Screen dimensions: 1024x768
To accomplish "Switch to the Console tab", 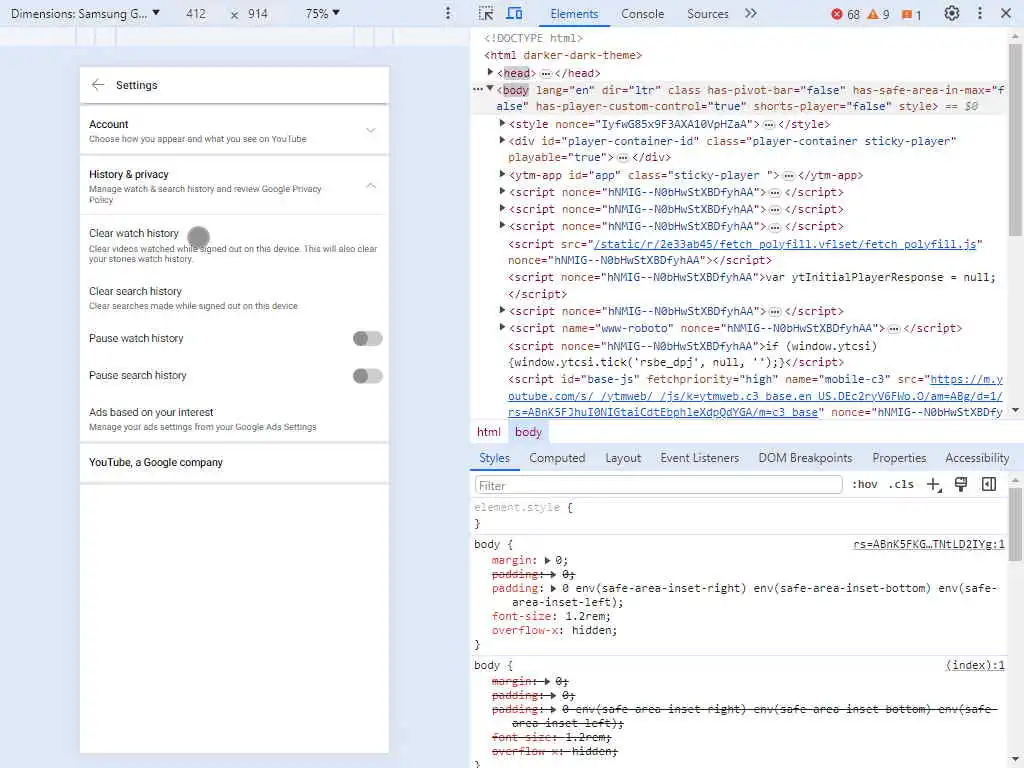I will coord(643,14).
